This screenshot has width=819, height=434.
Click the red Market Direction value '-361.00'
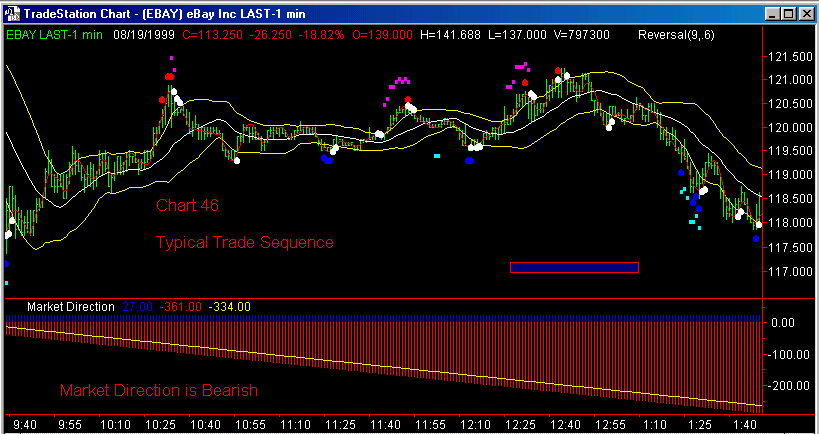click(x=180, y=307)
